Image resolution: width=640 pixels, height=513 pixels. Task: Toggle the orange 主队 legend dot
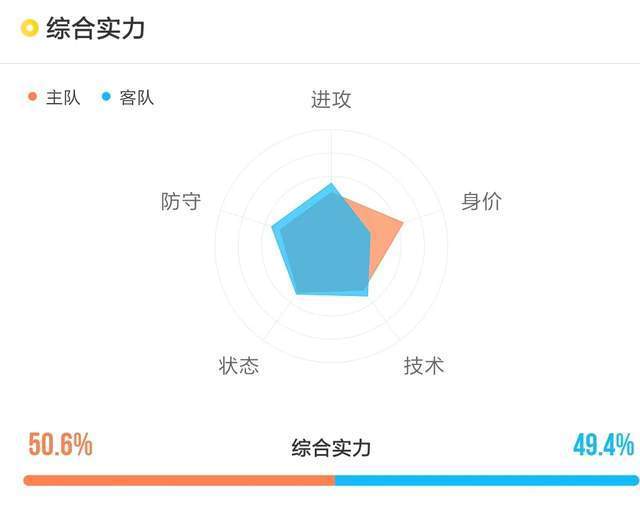pos(32,97)
